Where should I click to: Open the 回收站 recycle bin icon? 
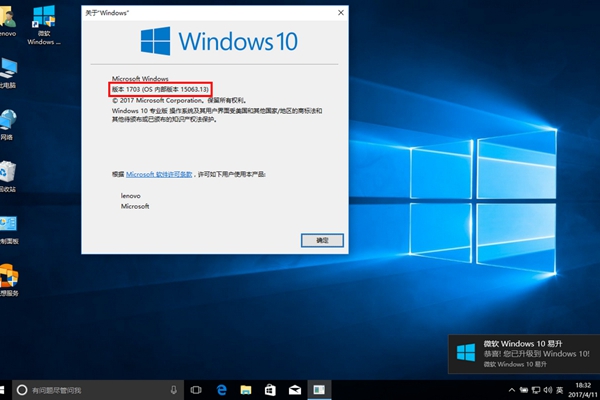click(x=8, y=176)
